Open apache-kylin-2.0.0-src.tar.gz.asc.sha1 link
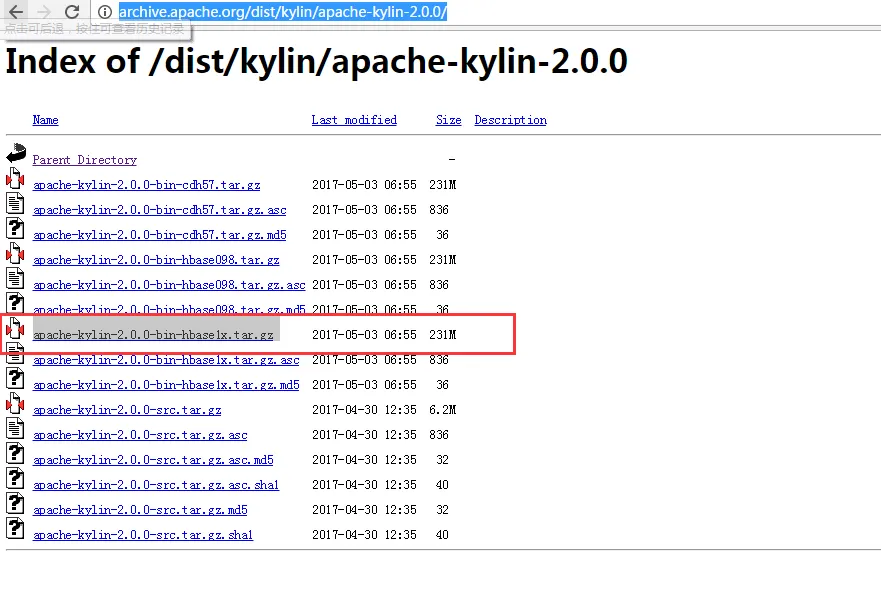This screenshot has width=881, height=600. (156, 485)
